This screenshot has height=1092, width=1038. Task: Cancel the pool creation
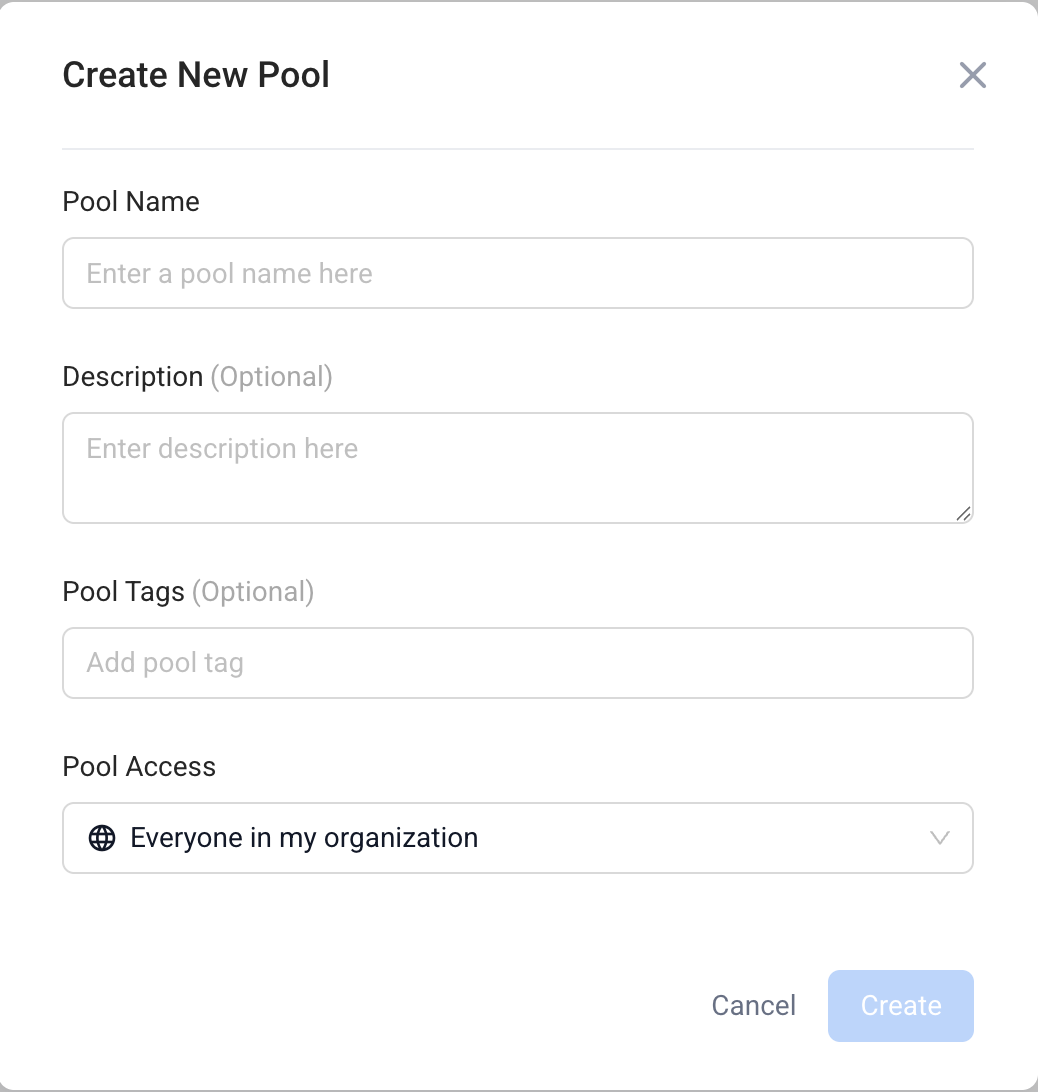[x=754, y=1006]
